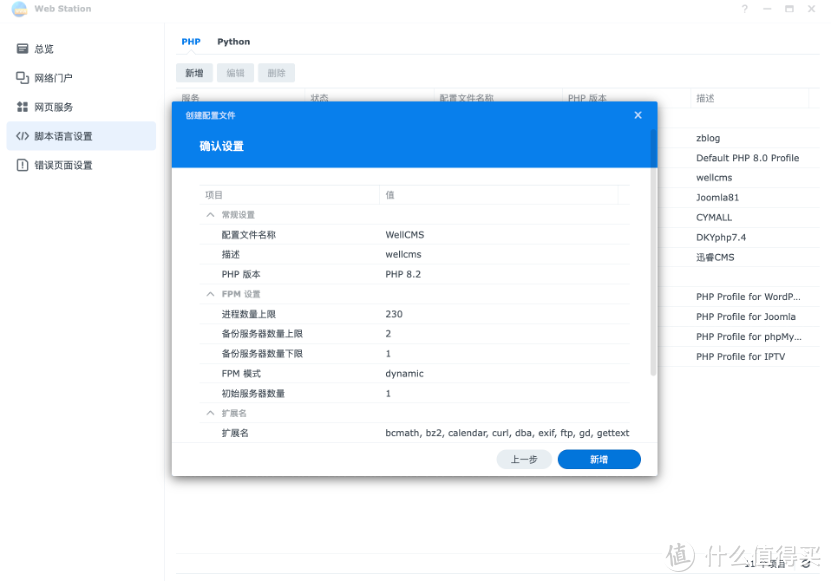Click the 备份服务器数量下限 label
This screenshot has height=582, width=832.
click(x=262, y=353)
